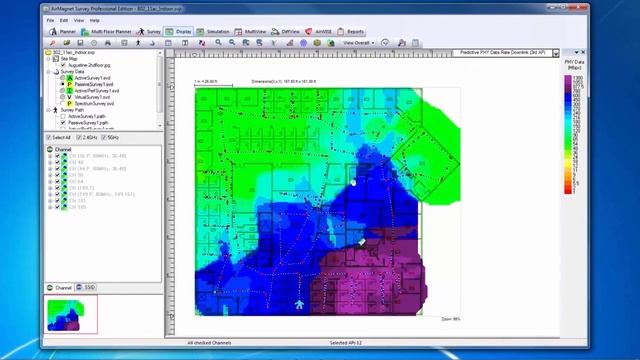Screen dimensions: 640x360
Task: Collapse the Survey Path tree node
Action: (49, 110)
